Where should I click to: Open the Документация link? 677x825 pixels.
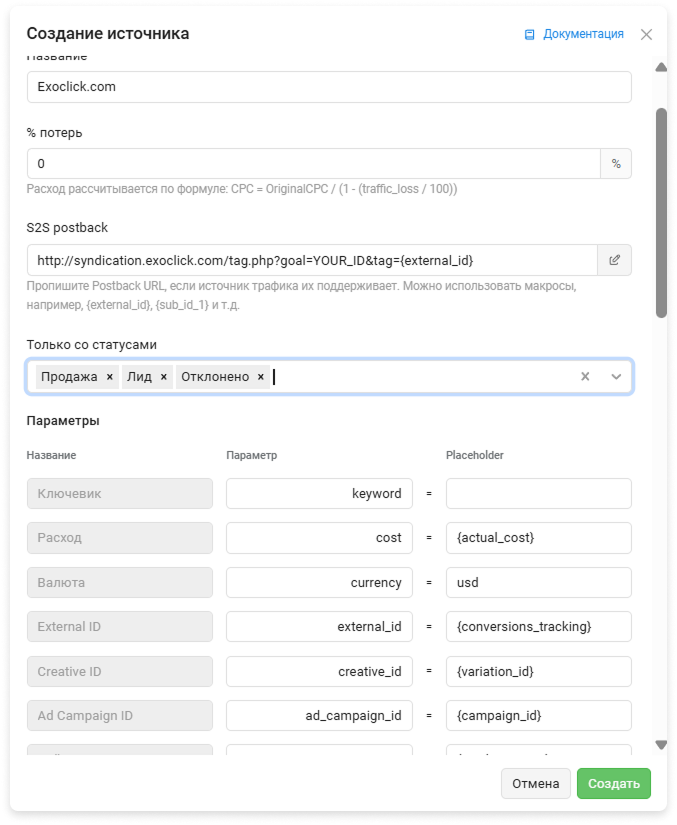[583, 34]
